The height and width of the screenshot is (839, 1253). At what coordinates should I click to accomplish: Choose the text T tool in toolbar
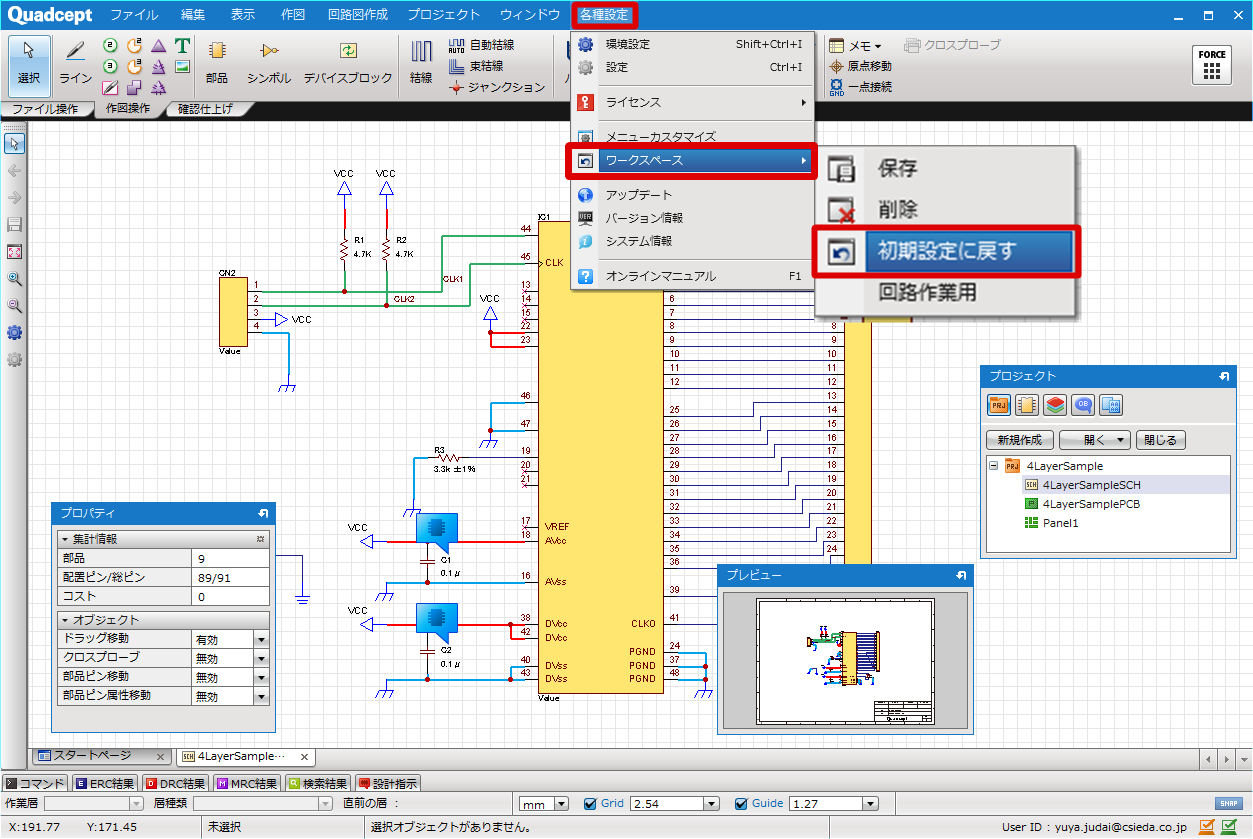coord(182,46)
